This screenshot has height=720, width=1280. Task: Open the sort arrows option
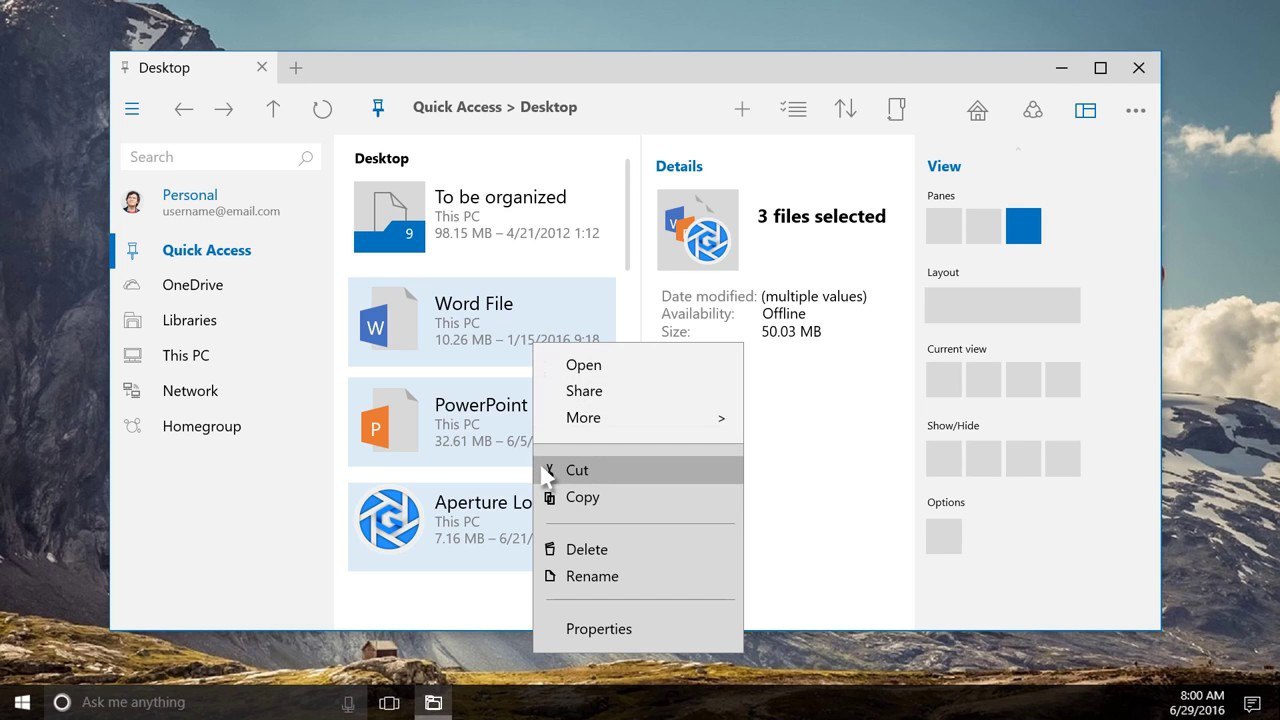[846, 109]
